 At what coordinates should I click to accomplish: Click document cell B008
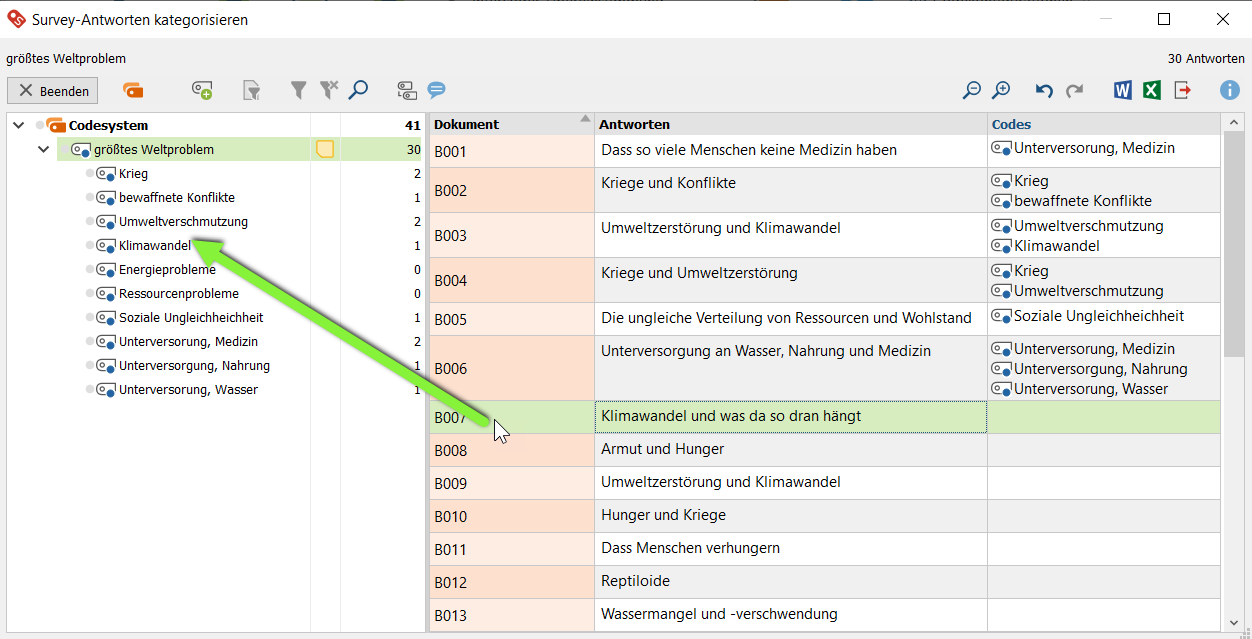tap(511, 451)
